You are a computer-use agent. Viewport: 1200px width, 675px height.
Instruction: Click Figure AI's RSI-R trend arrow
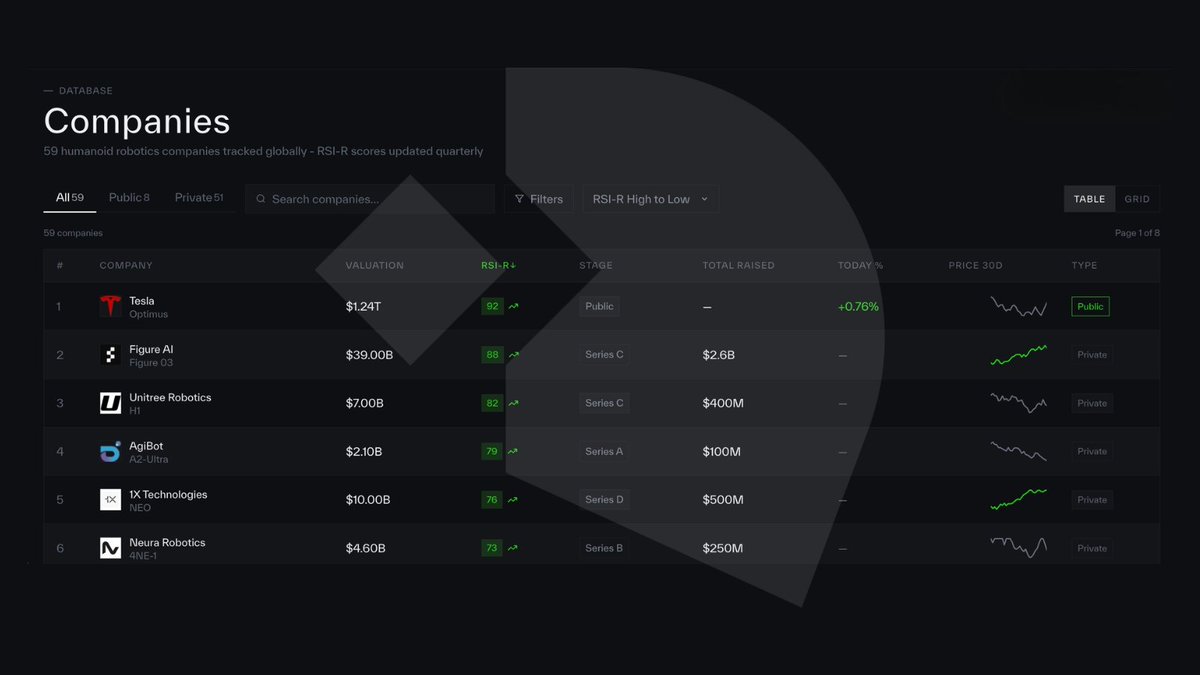tap(513, 355)
